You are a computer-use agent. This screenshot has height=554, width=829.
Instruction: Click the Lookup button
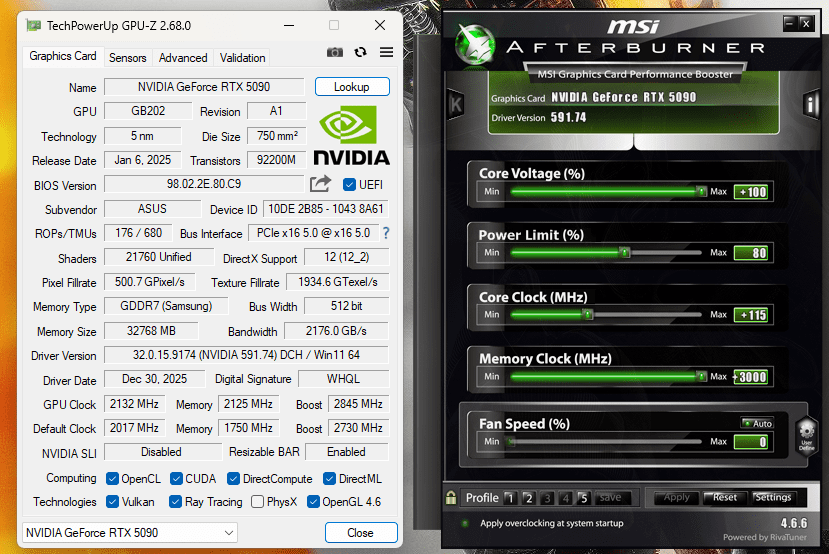[352, 87]
